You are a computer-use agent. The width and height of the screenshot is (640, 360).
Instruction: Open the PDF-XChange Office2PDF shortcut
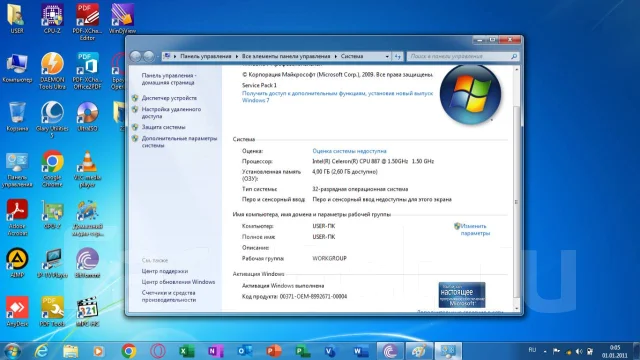[x=87, y=71]
